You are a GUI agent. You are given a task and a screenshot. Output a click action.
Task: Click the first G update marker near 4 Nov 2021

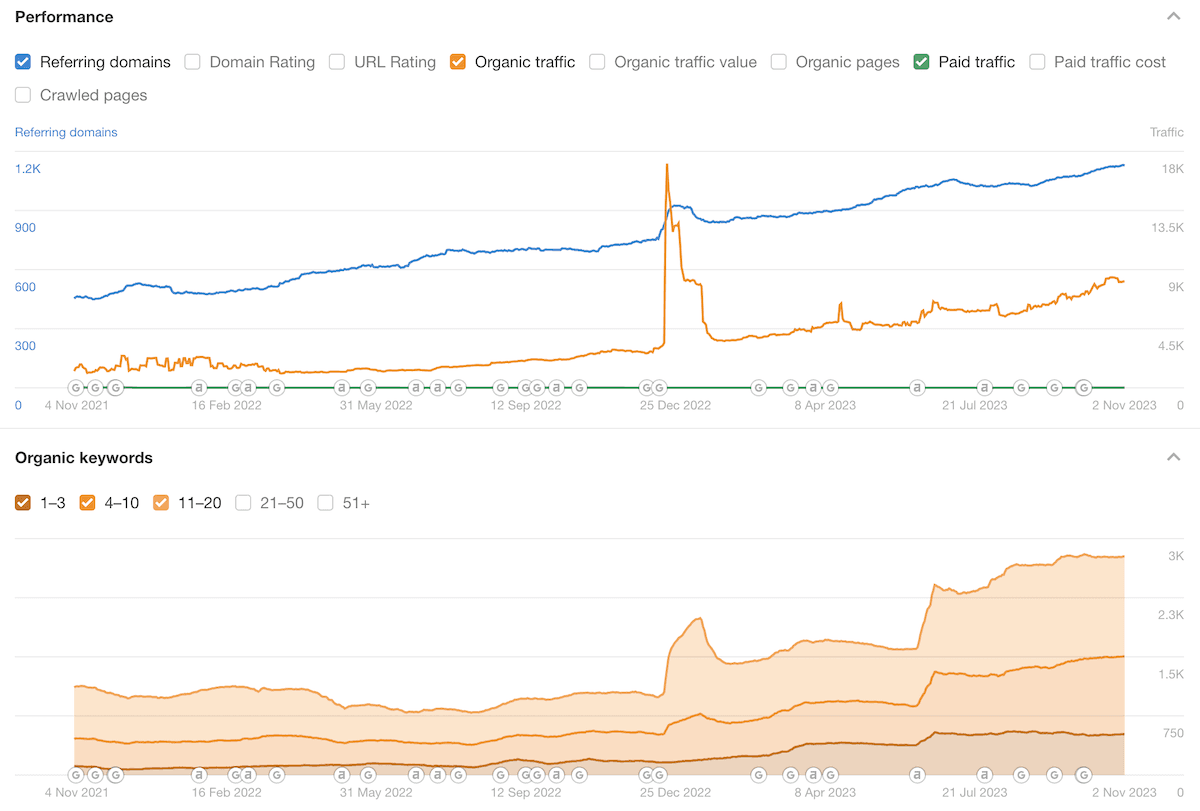tap(76, 387)
